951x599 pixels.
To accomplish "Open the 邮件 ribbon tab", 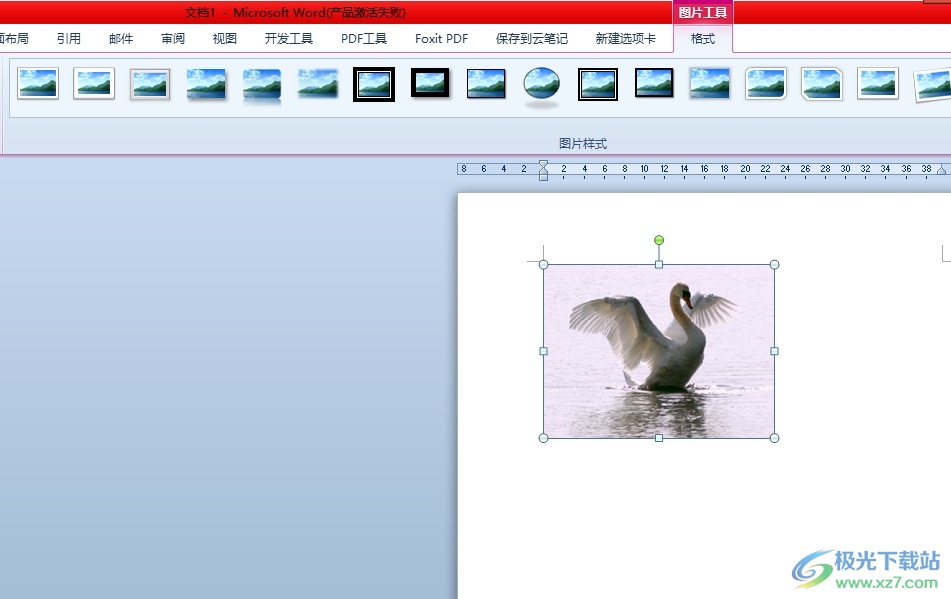I will pos(121,39).
